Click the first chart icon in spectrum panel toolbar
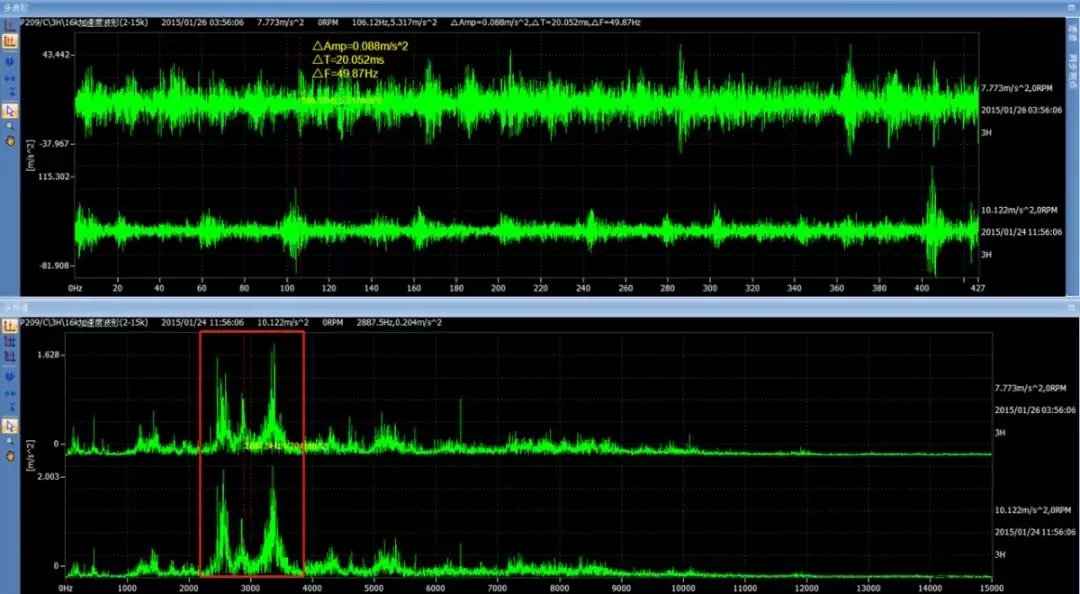This screenshot has height=594, width=1080. 10,324
